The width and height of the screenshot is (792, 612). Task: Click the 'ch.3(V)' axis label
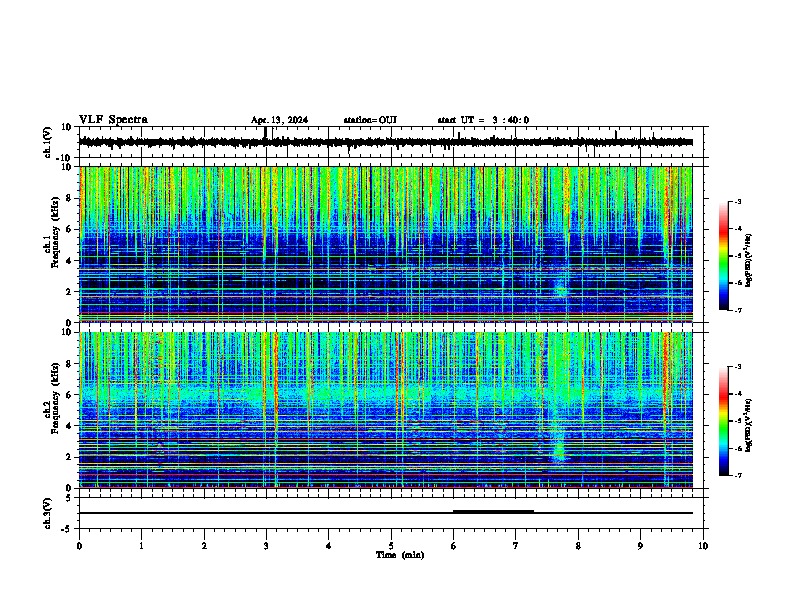[x=48, y=513]
